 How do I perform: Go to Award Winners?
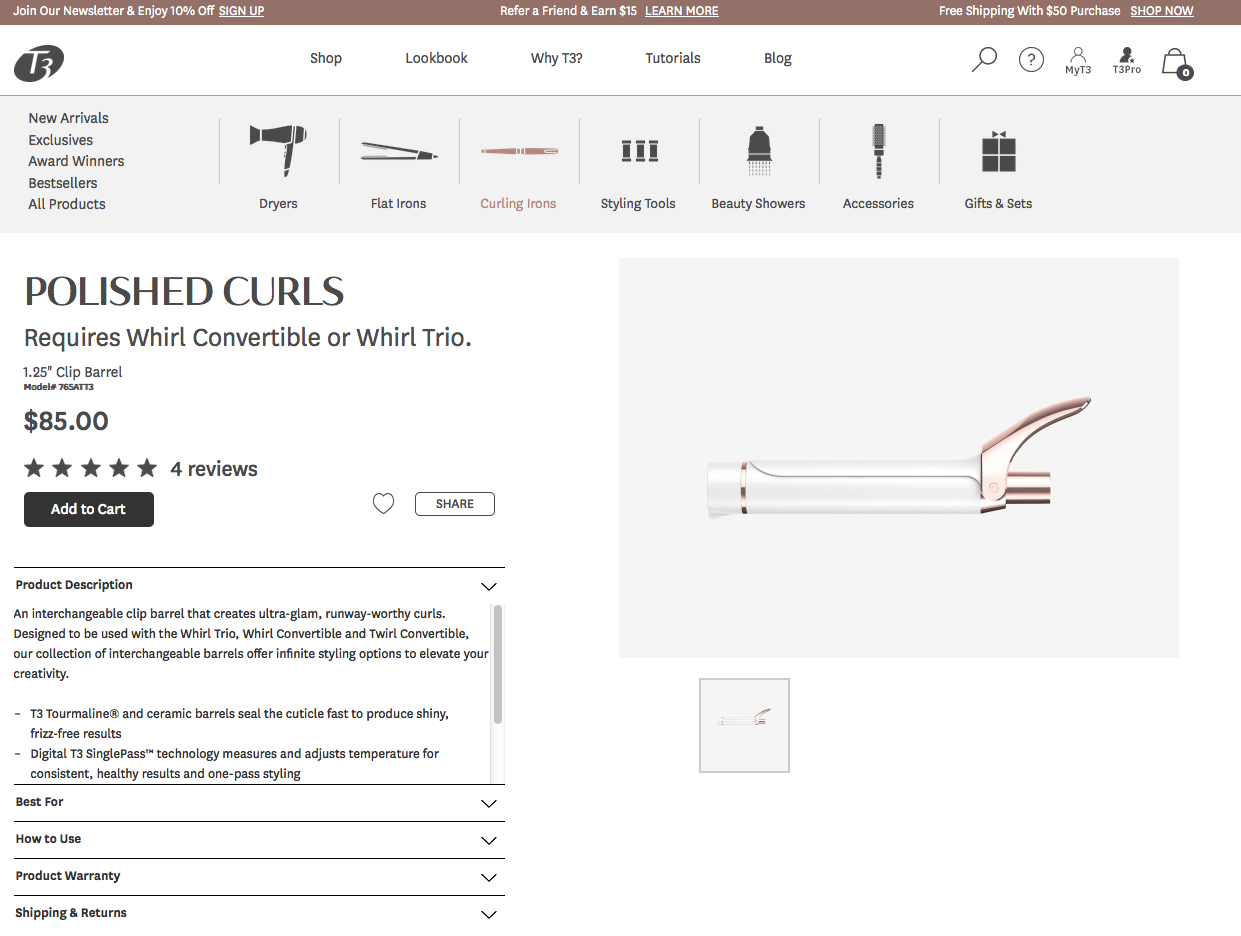click(76, 161)
